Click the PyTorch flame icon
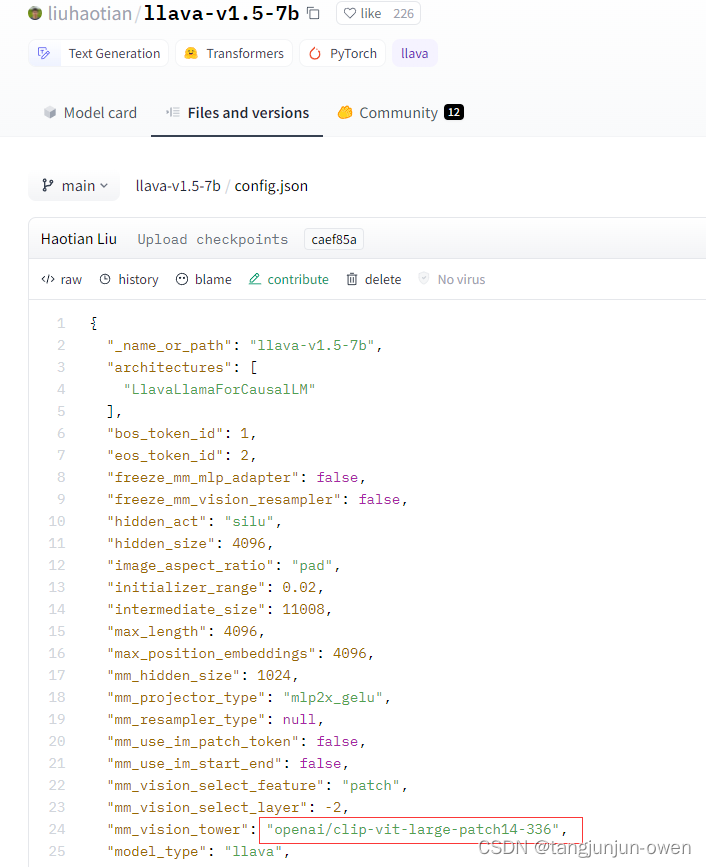The width and height of the screenshot is (706, 867). (x=315, y=53)
